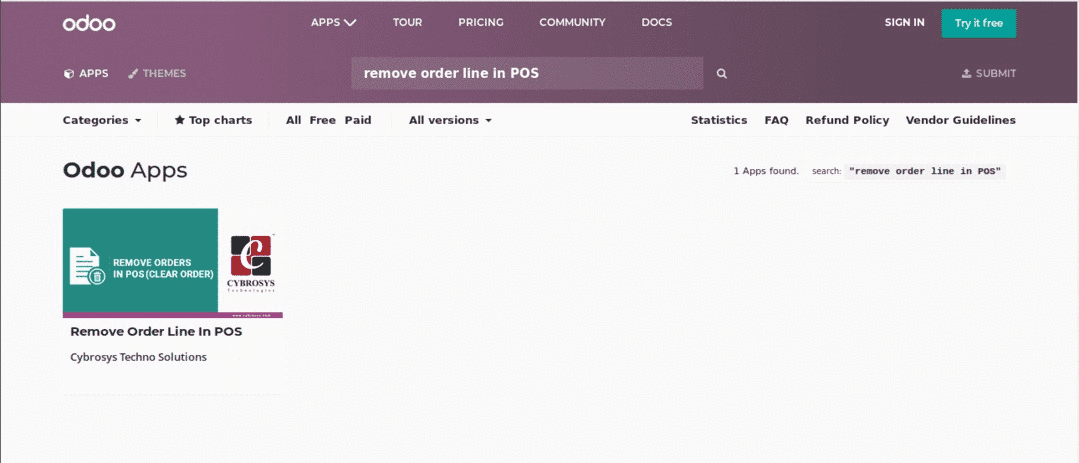Image resolution: width=1079 pixels, height=463 pixels.
Task: Open the TOUR page
Action: coord(407,22)
